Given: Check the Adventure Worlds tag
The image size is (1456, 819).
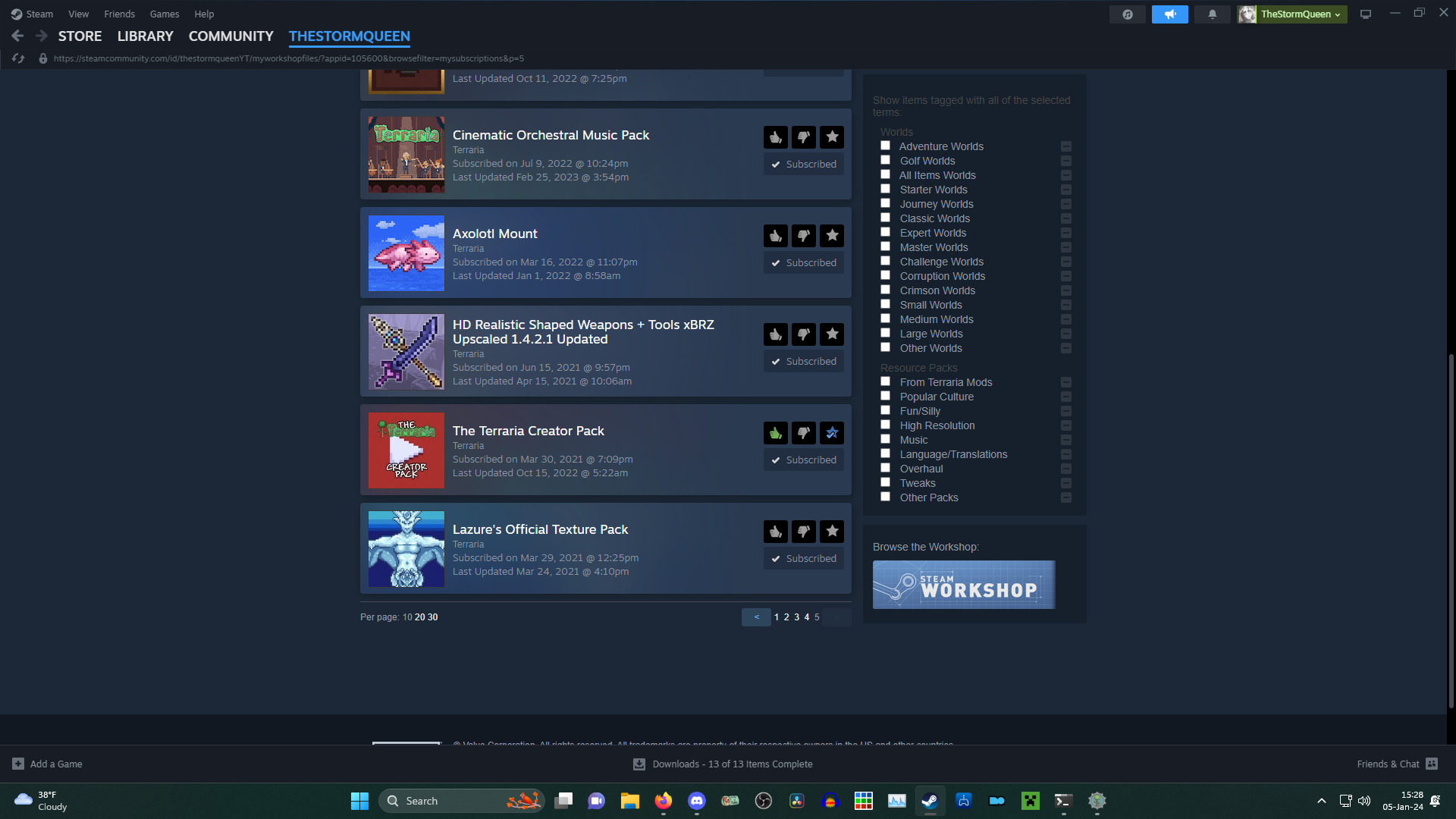Looking at the screenshot, I should coord(885,146).
